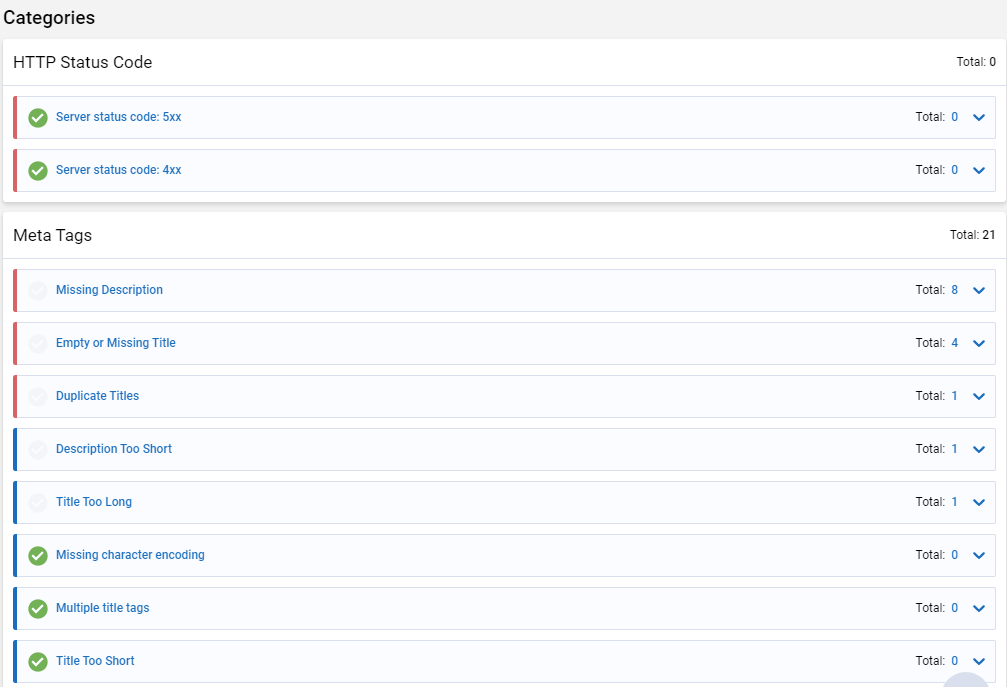1007x687 pixels.
Task: Open the Missing character encoding link
Action: 130,555
